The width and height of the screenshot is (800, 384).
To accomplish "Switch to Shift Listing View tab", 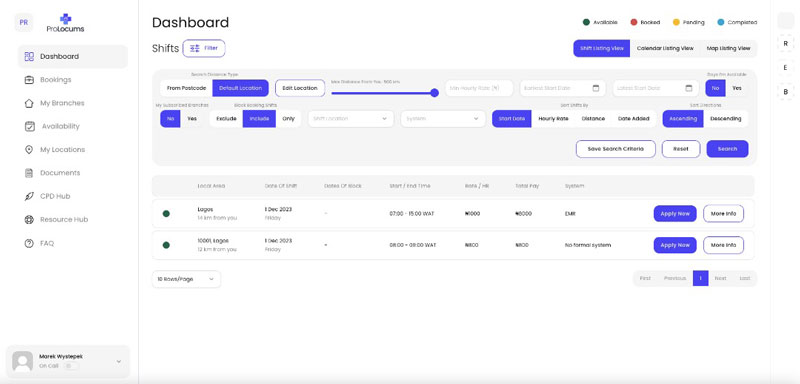I will point(602,48).
